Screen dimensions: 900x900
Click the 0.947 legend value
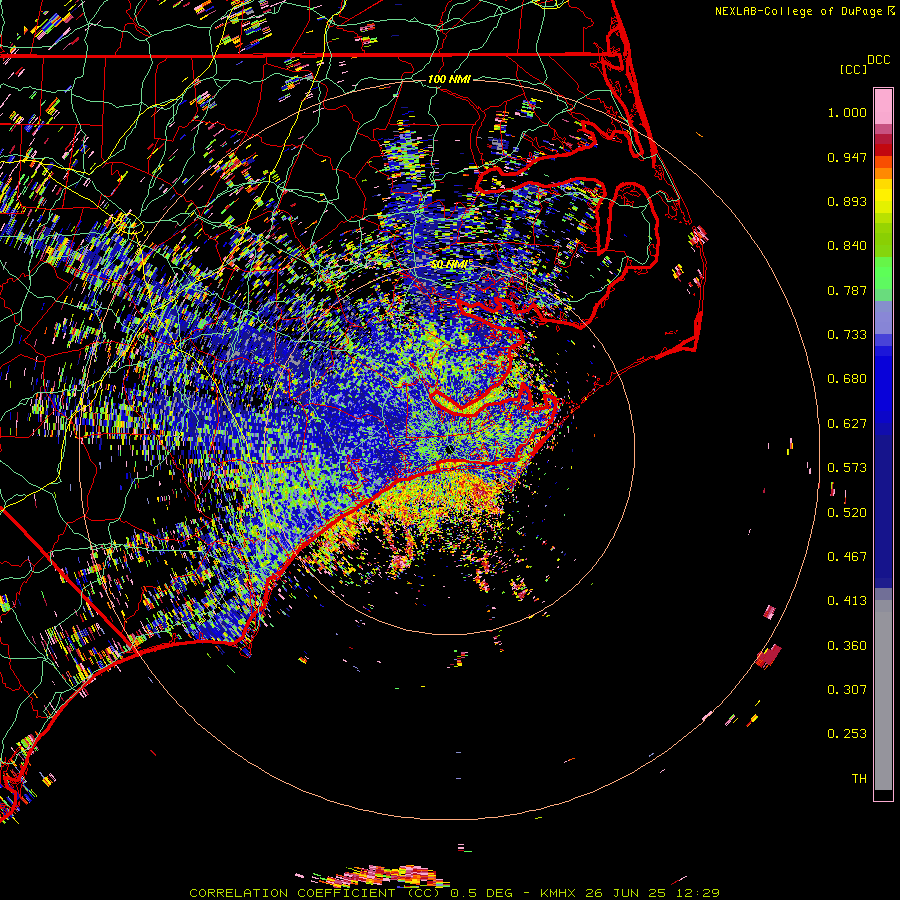847,157
